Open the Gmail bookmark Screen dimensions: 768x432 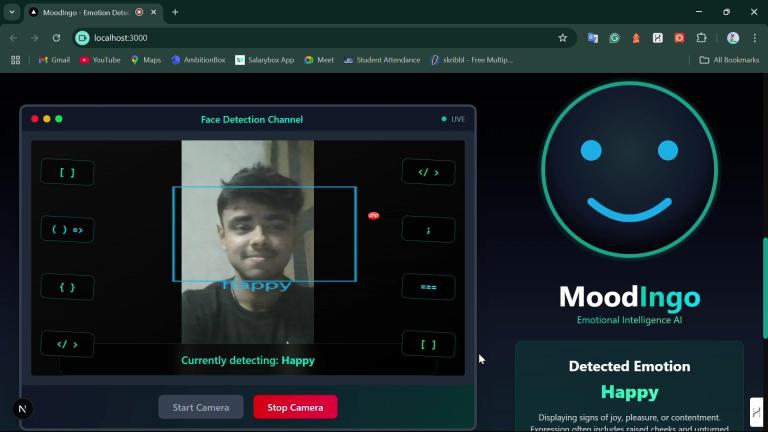pos(54,60)
